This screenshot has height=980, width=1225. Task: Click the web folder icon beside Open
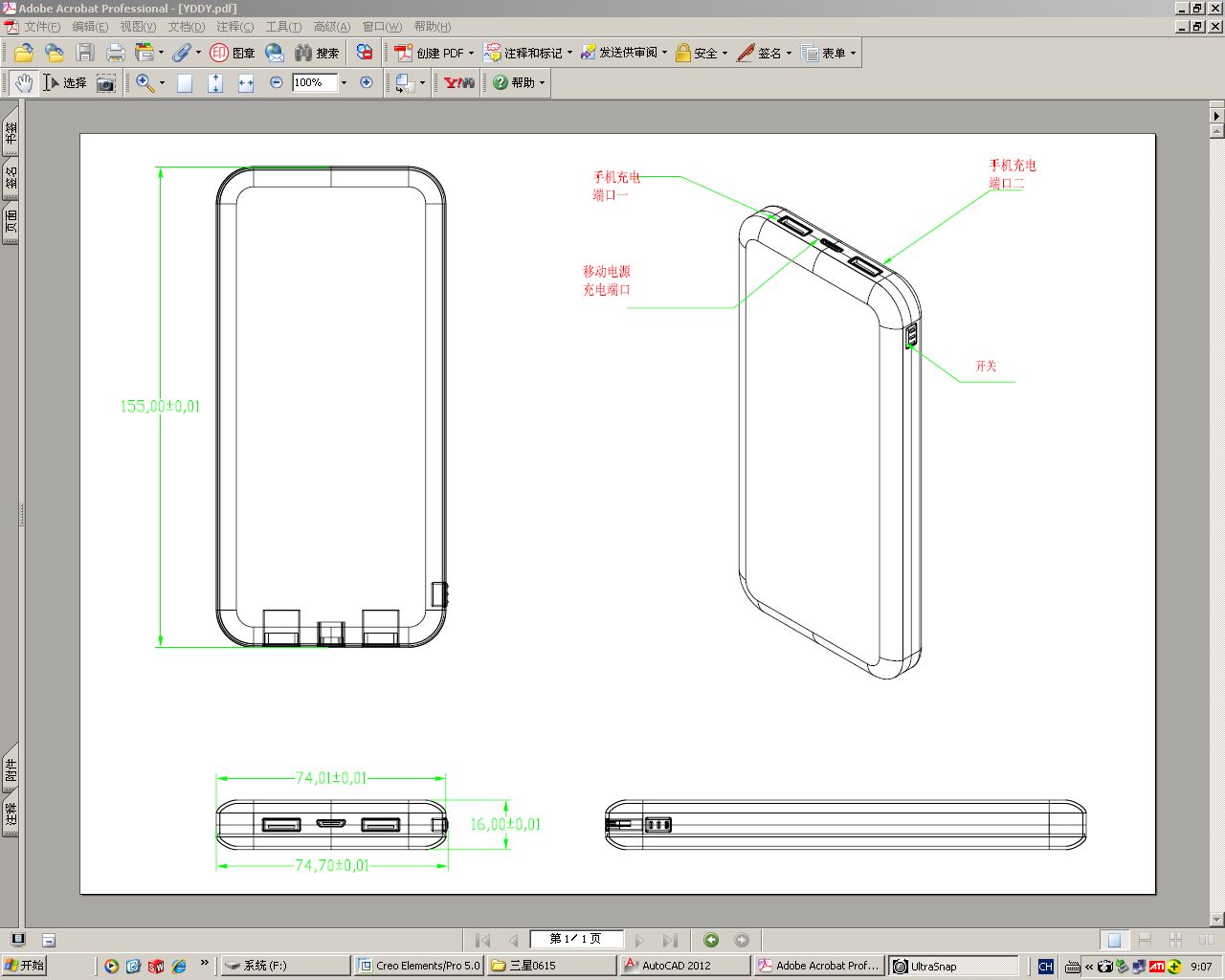[55, 54]
